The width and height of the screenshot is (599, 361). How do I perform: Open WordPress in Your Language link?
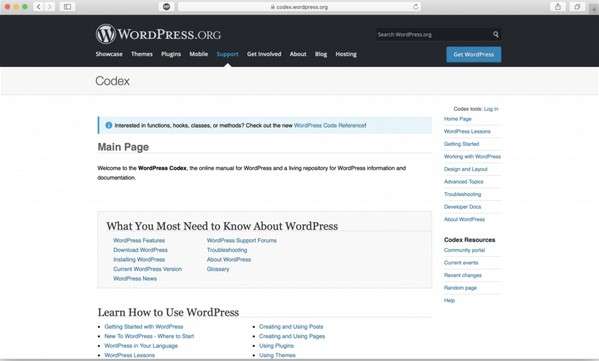(x=141, y=346)
